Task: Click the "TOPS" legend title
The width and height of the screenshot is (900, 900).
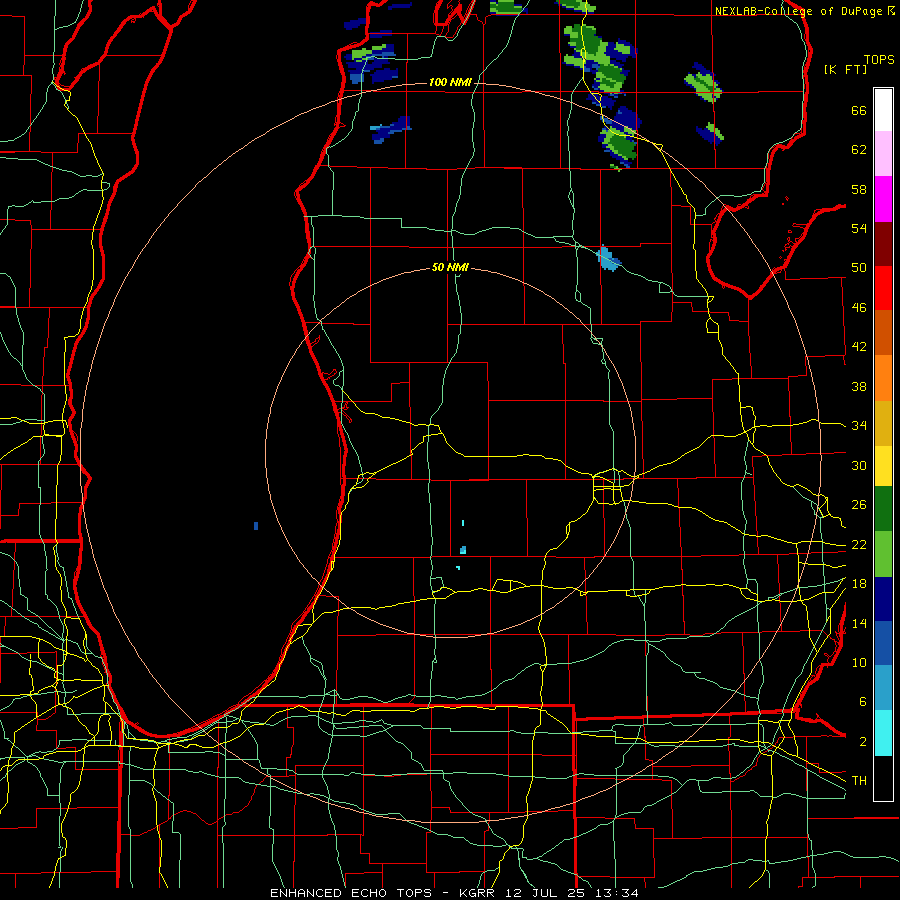Action: click(x=879, y=60)
